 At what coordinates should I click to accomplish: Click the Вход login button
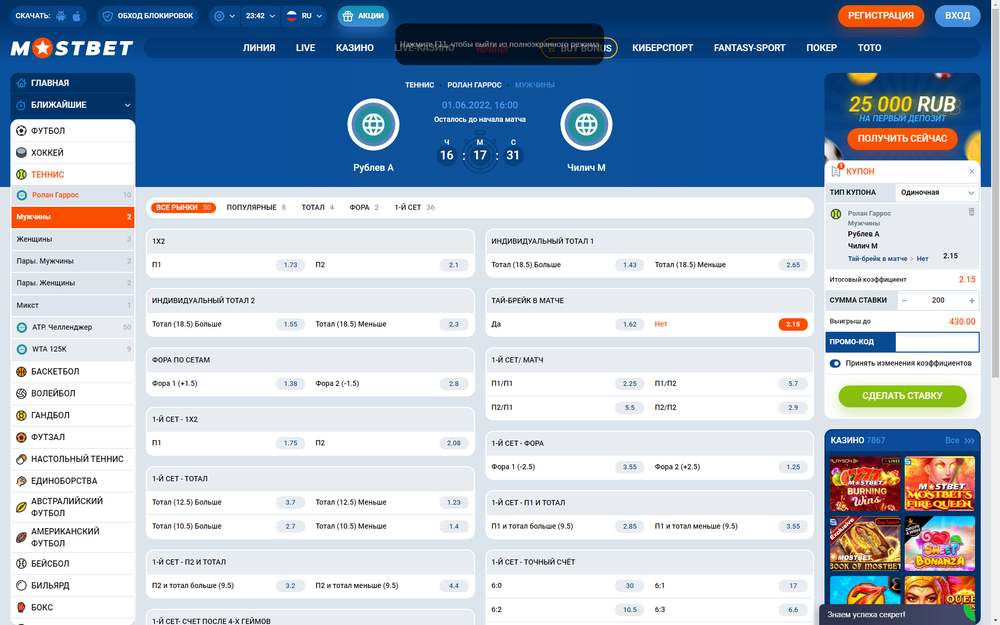pos(957,16)
